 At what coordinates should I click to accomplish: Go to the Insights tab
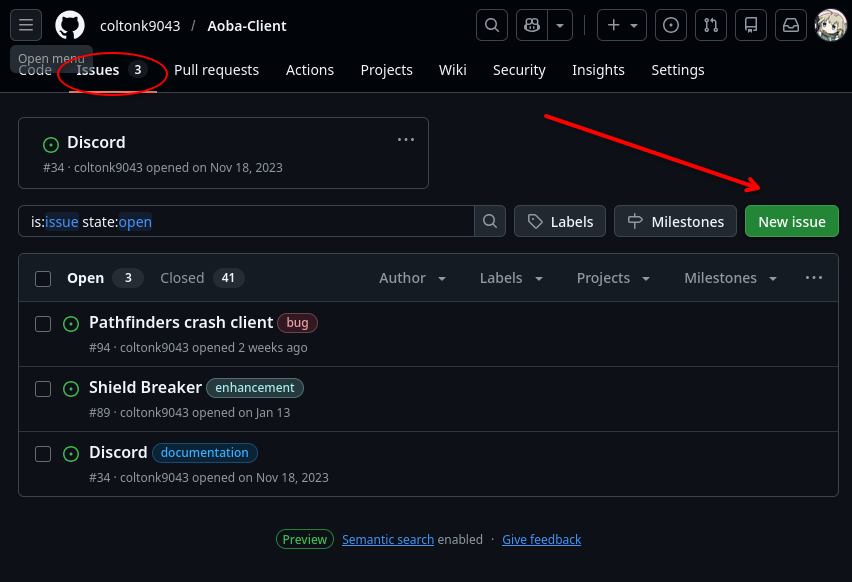[598, 70]
